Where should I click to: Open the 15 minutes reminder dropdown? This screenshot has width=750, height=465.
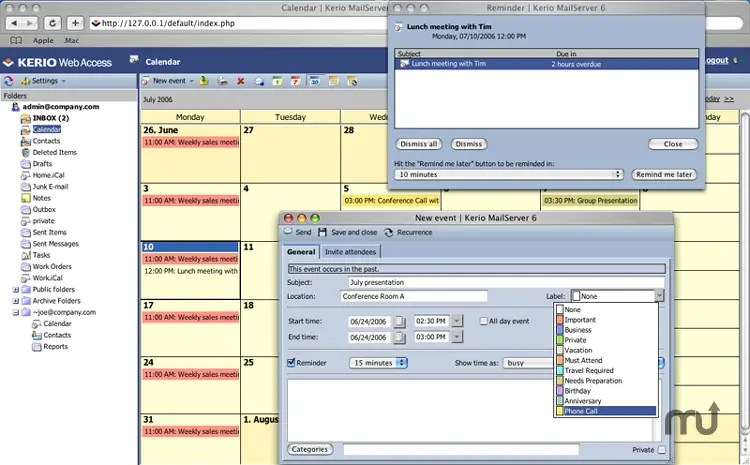[378, 363]
